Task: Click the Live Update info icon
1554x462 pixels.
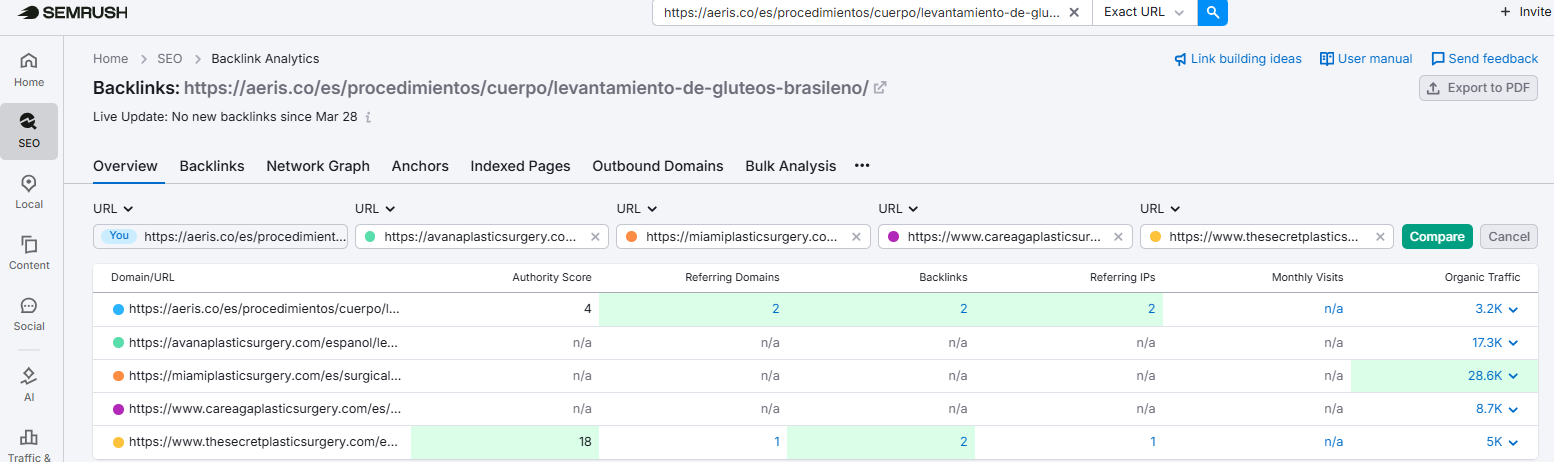Action: point(368,117)
